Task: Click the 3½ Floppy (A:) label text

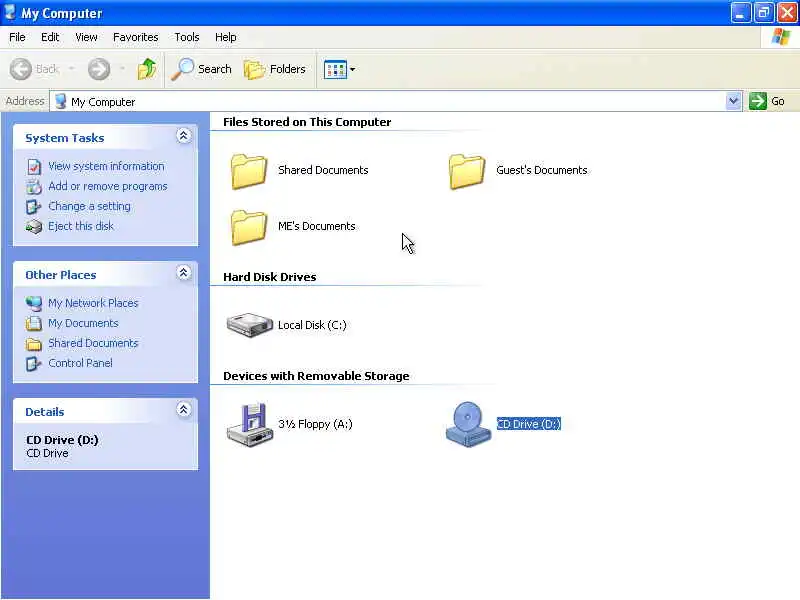Action: point(315,424)
